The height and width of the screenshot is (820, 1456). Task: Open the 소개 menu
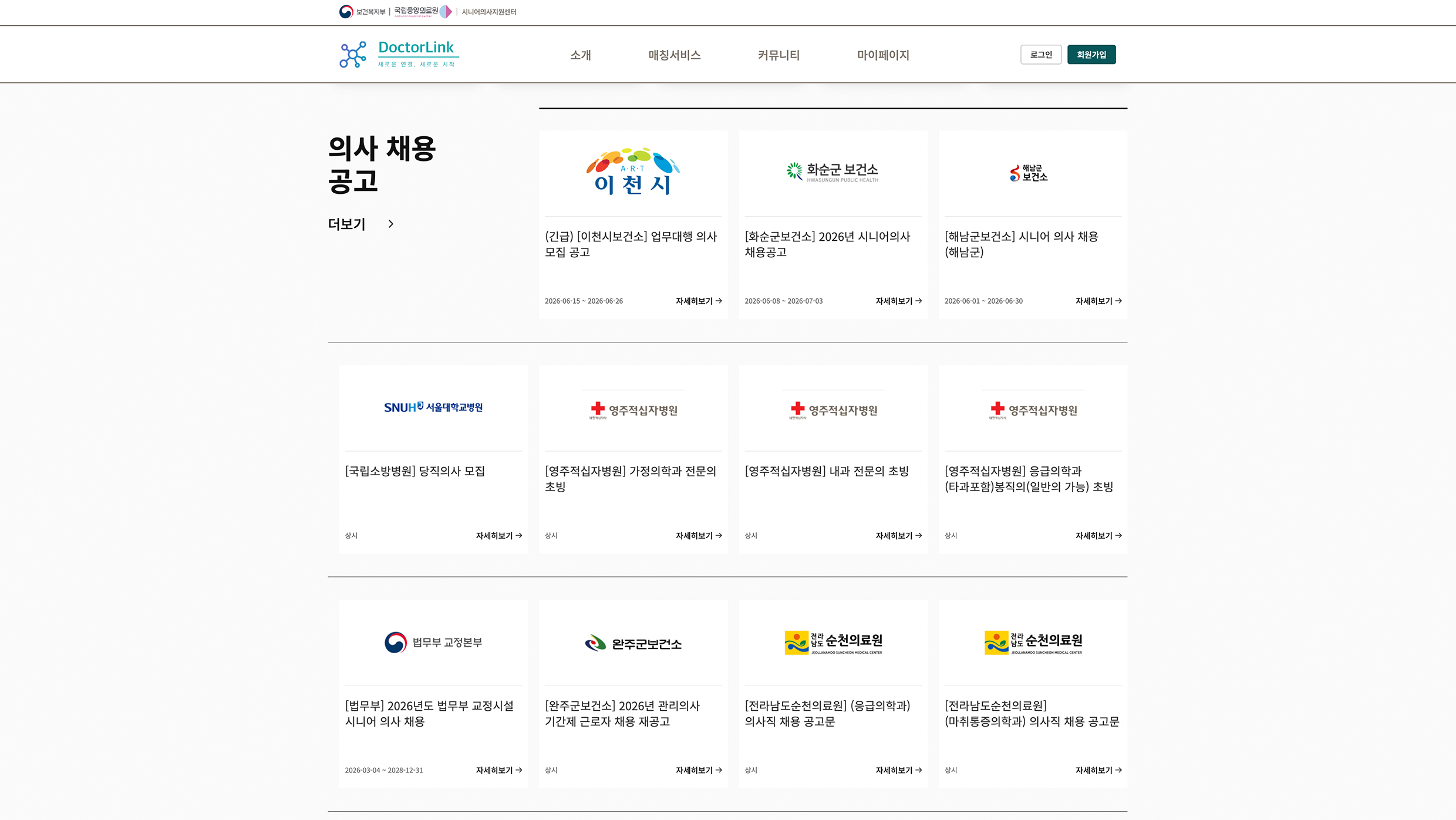click(x=581, y=55)
